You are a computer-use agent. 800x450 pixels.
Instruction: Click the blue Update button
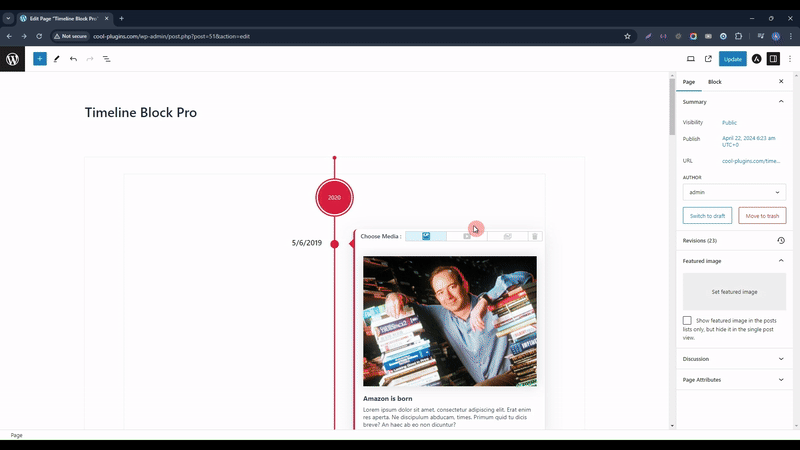point(733,59)
